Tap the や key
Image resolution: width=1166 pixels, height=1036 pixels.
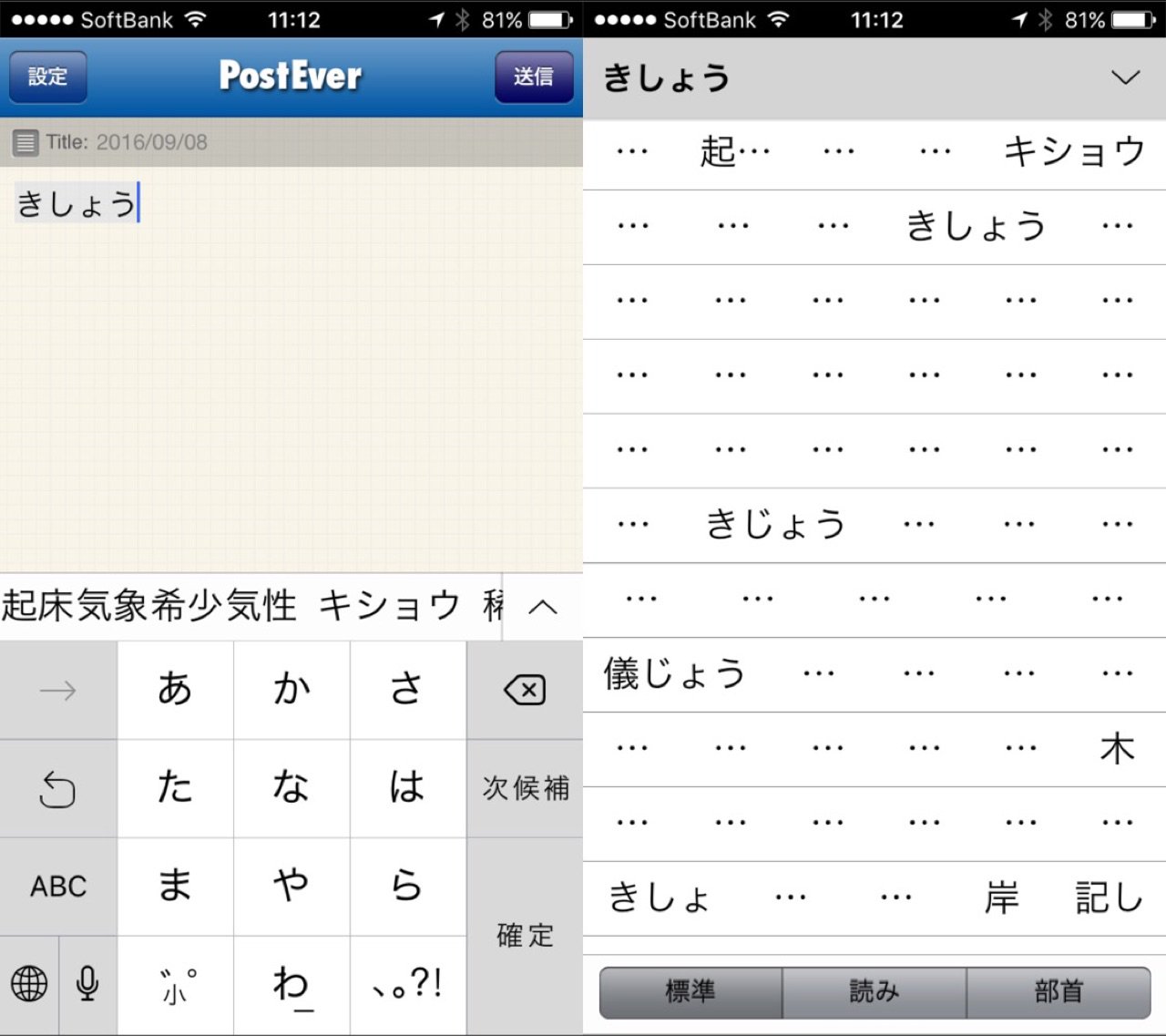pyautogui.click(x=291, y=887)
